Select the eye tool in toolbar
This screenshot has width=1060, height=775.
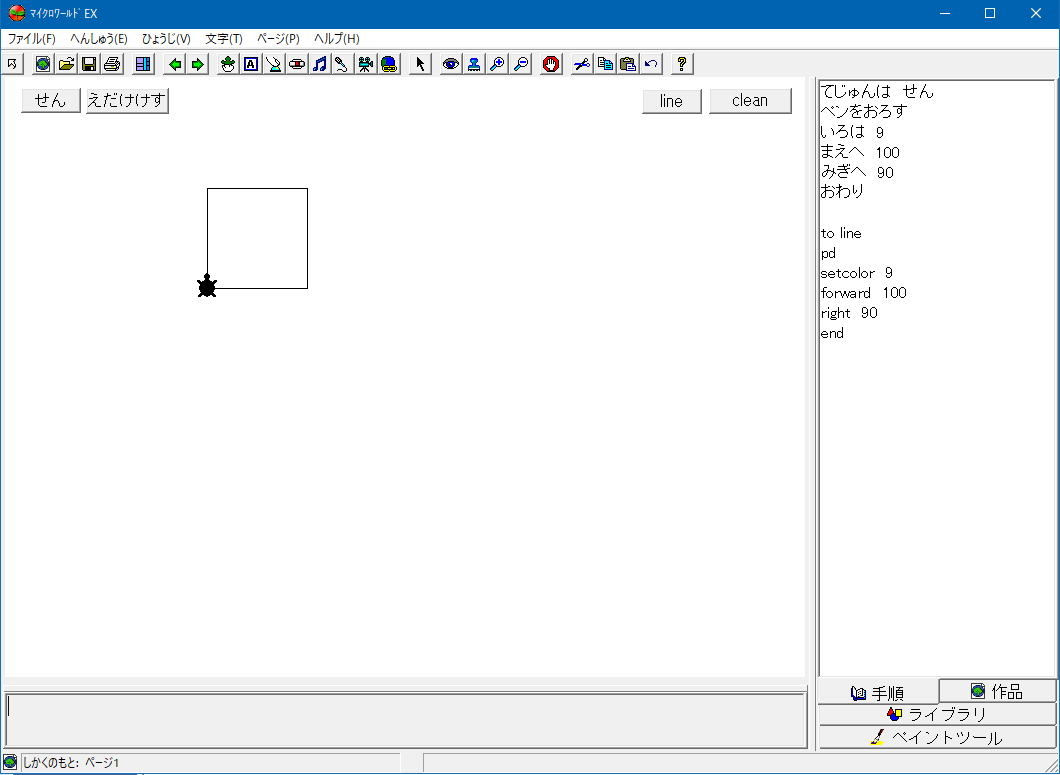pyautogui.click(x=451, y=64)
